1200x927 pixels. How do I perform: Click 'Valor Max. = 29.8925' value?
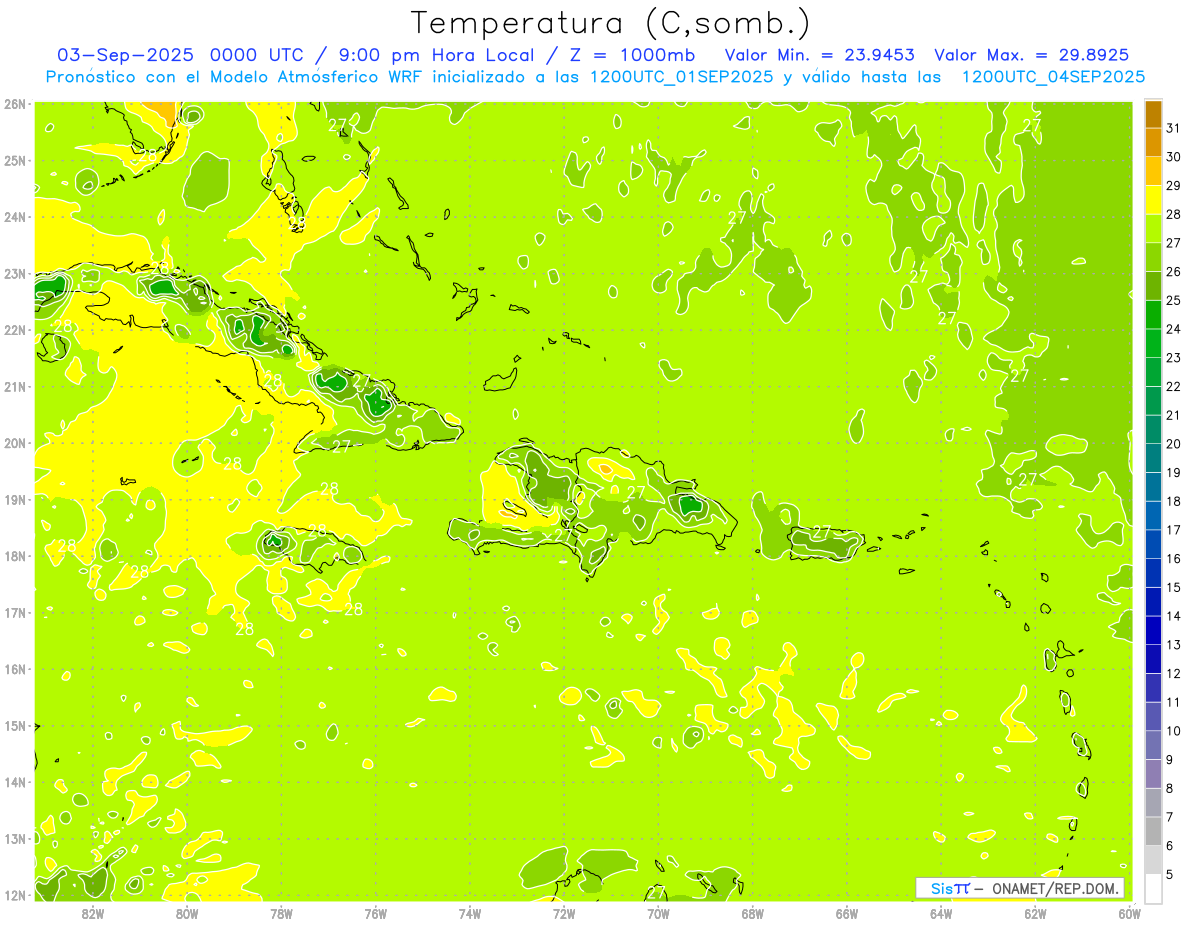pyautogui.click(x=1032, y=55)
